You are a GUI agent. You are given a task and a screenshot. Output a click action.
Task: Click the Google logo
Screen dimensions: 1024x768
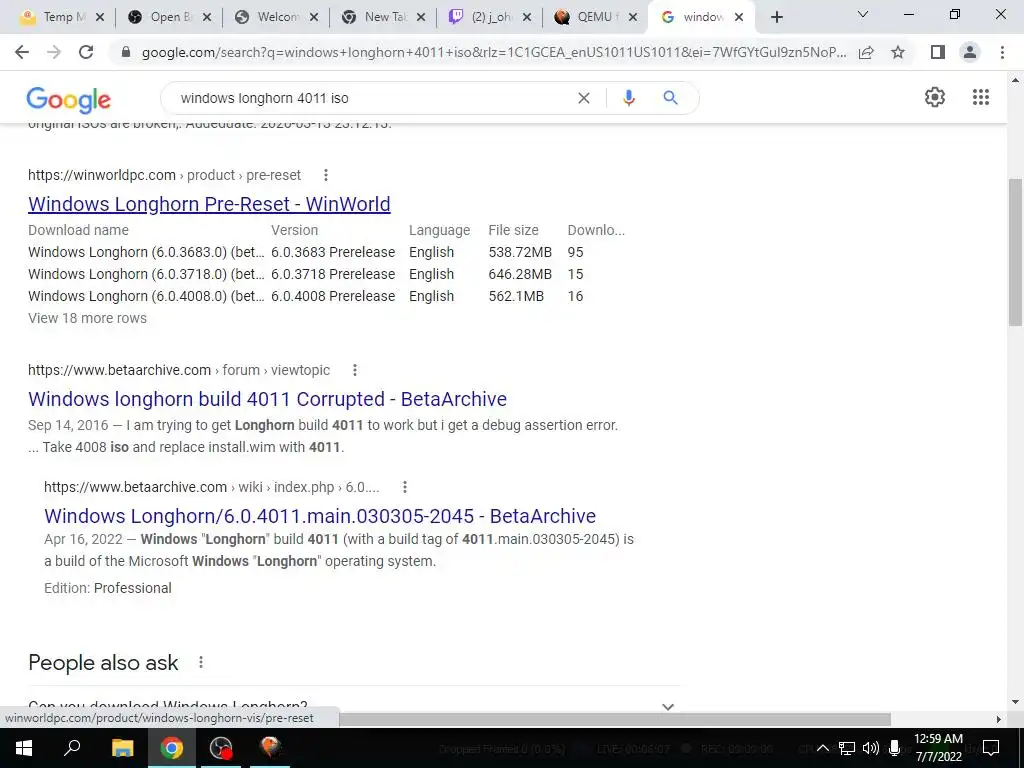(69, 100)
